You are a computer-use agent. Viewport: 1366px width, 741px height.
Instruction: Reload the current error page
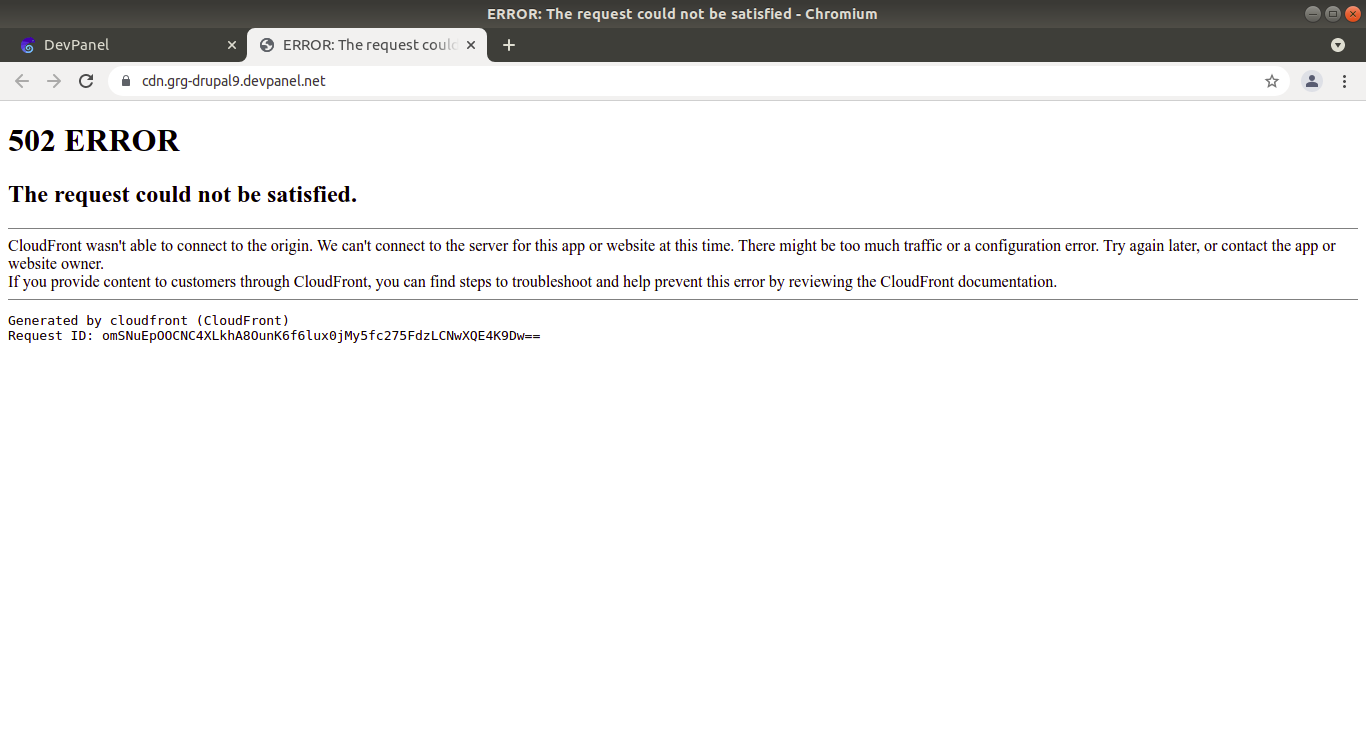pos(86,81)
